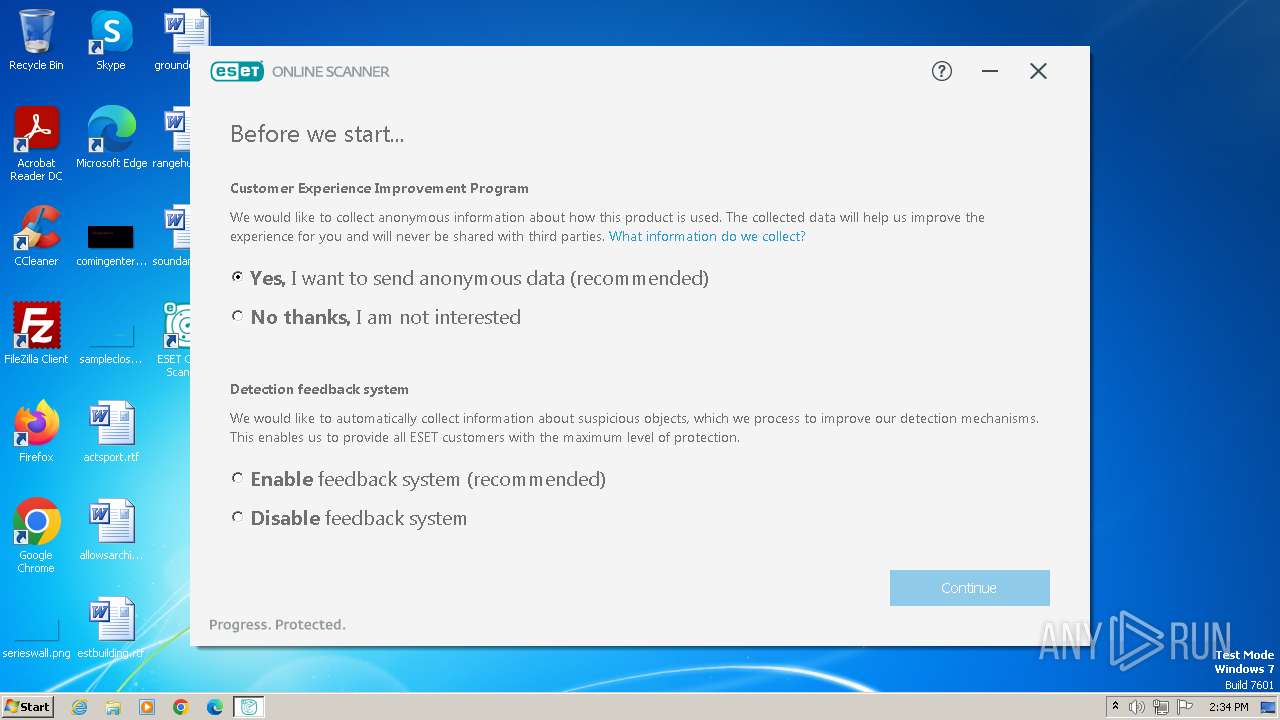Open Action Center flag tray icon
1280x720 pixels.
click(1185, 707)
